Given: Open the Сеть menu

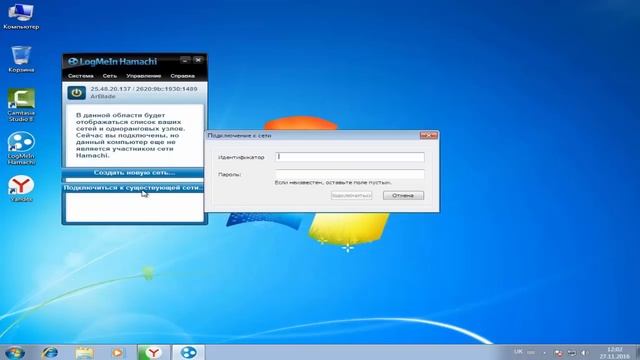Looking at the screenshot, I should point(109,76).
